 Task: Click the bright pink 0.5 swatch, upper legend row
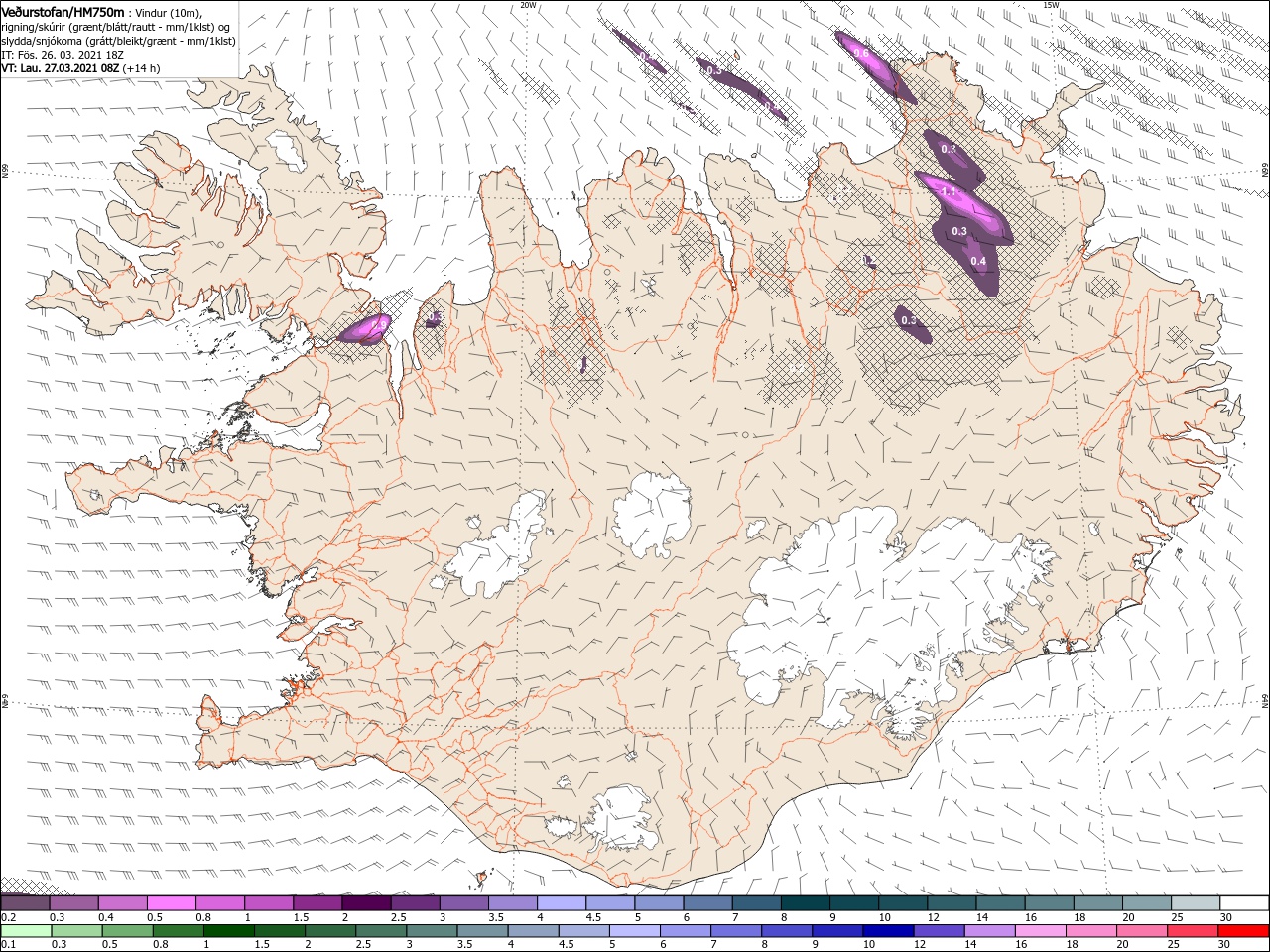(x=171, y=902)
